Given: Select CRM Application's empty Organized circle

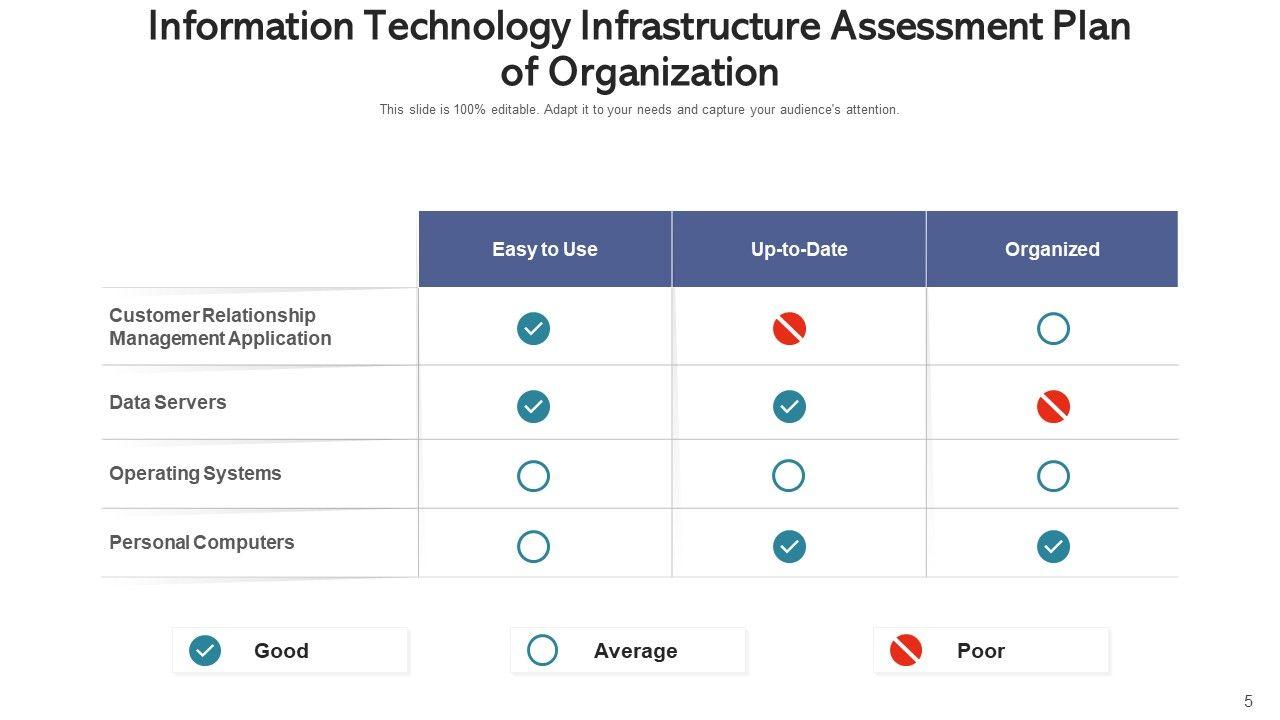Looking at the screenshot, I should (1053, 328).
